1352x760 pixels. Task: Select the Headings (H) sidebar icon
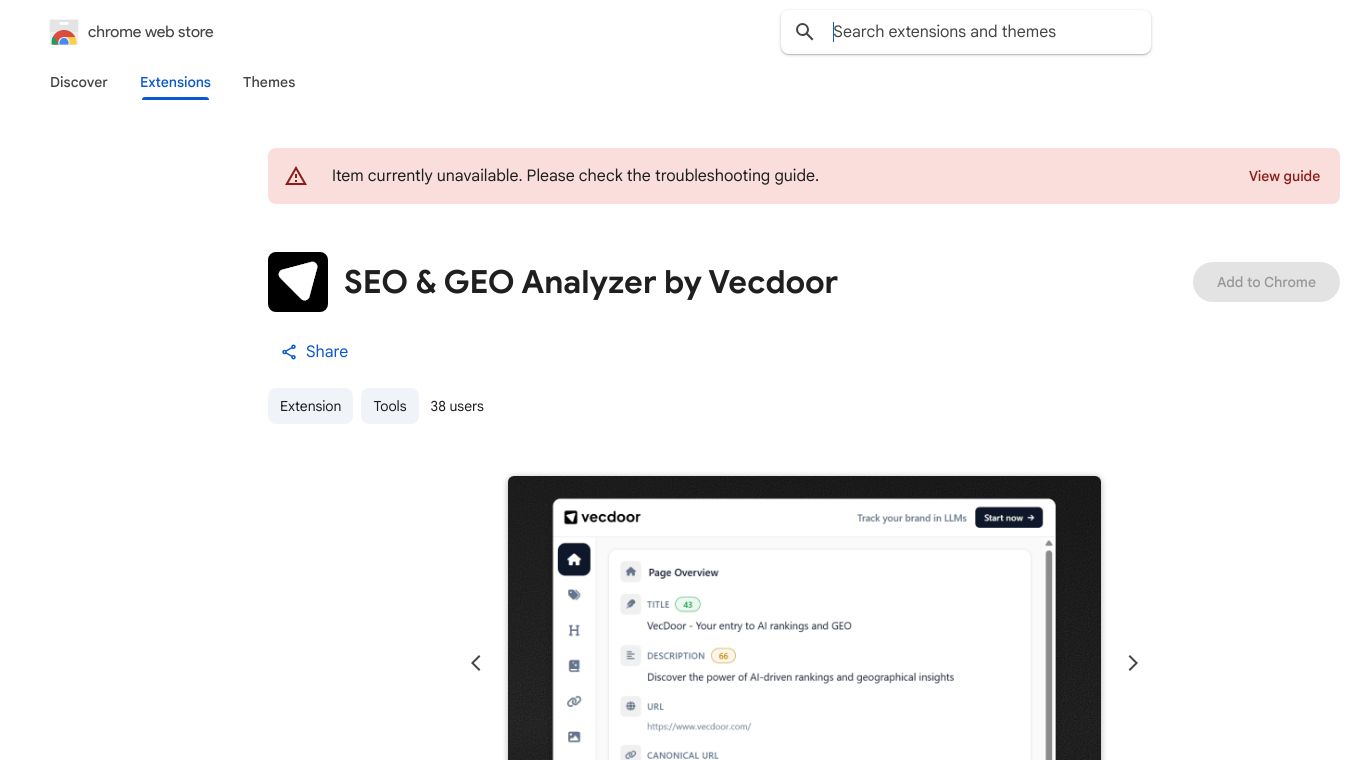pyautogui.click(x=574, y=630)
